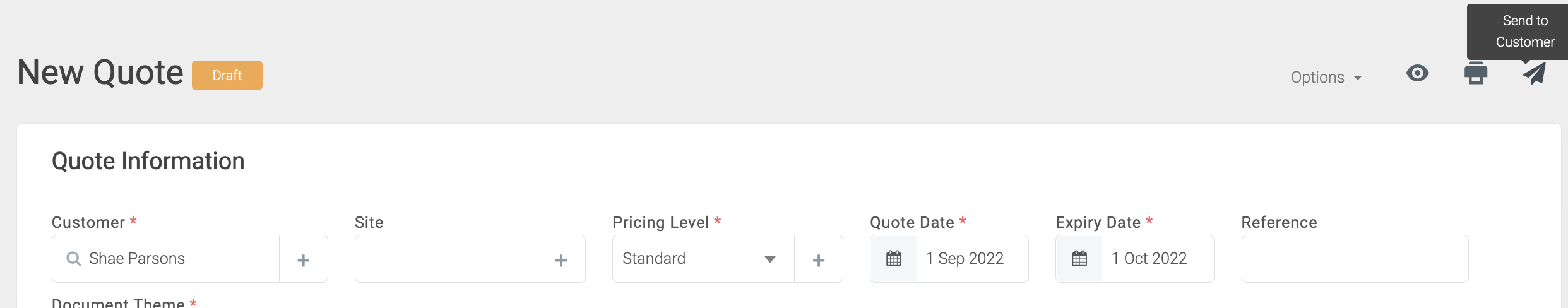Open the Quote Date calendar icon
This screenshot has width=1568, height=308.
coord(894,259)
